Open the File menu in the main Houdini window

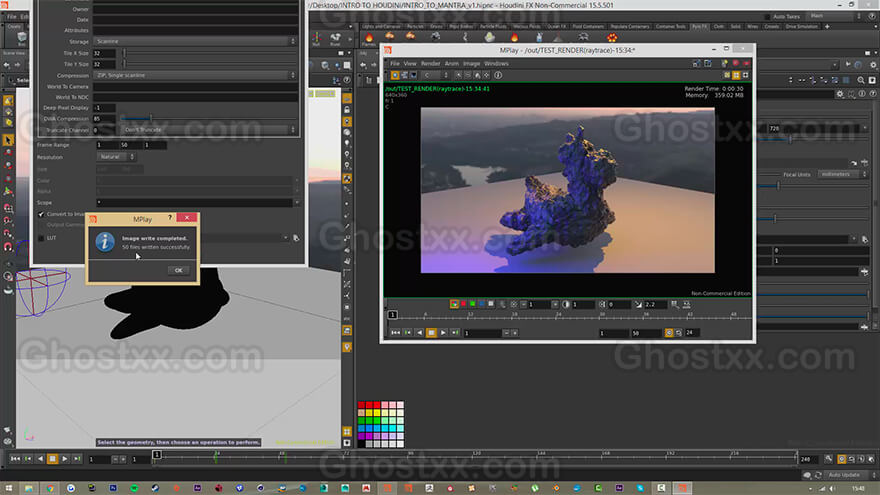[x=11, y=17]
